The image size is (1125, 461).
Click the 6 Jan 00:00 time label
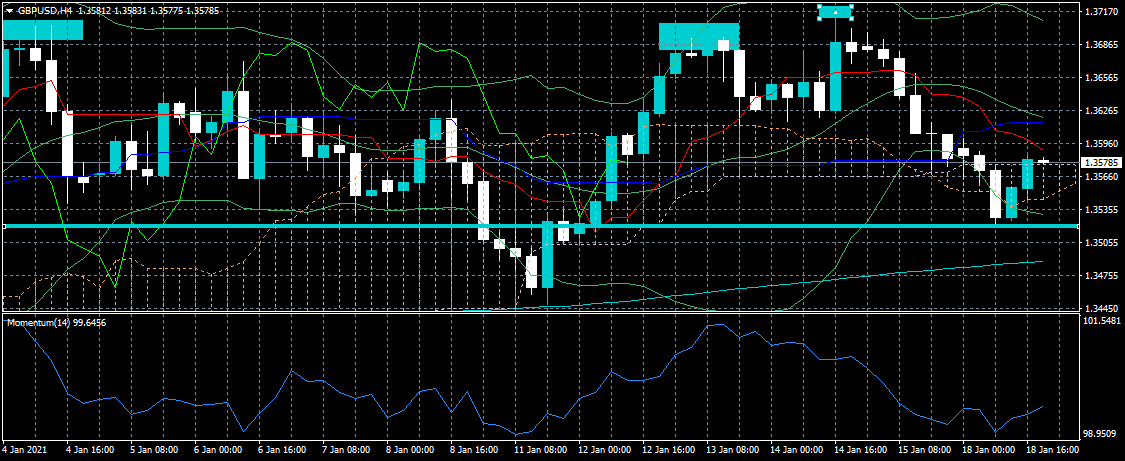pos(219,450)
